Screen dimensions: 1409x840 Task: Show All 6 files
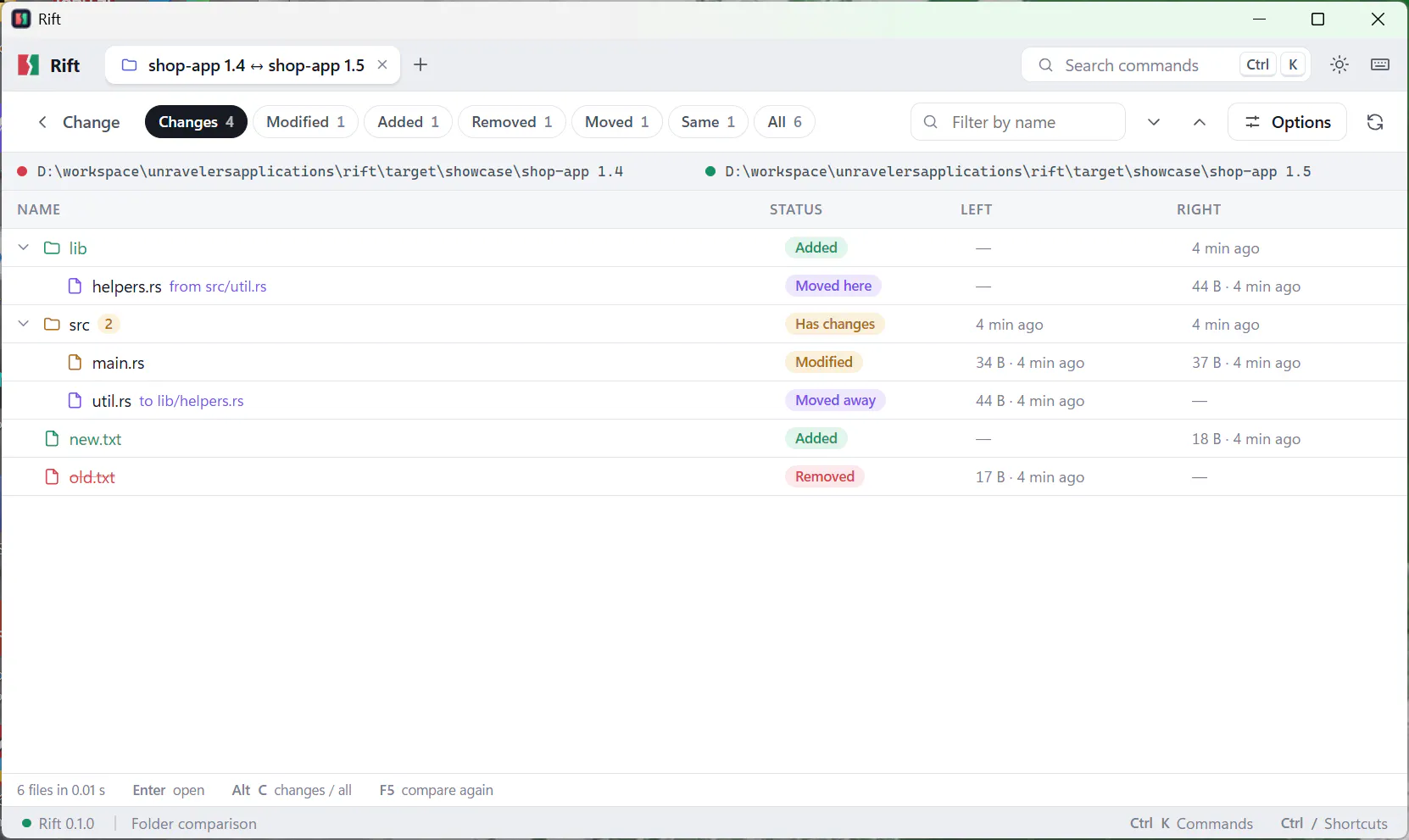click(784, 122)
